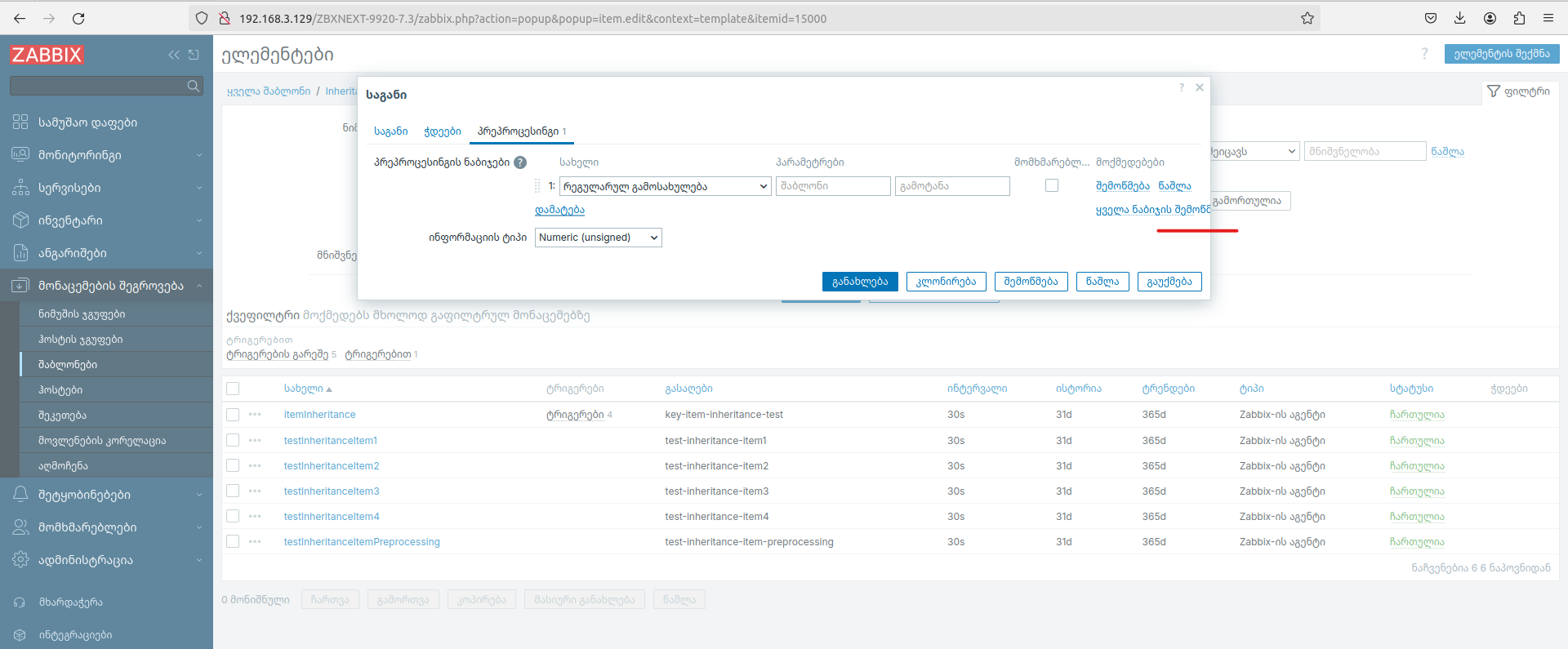1568x649 pixels.
Task: Grab the drag handle of preprocessing step 1
Action: (537, 186)
